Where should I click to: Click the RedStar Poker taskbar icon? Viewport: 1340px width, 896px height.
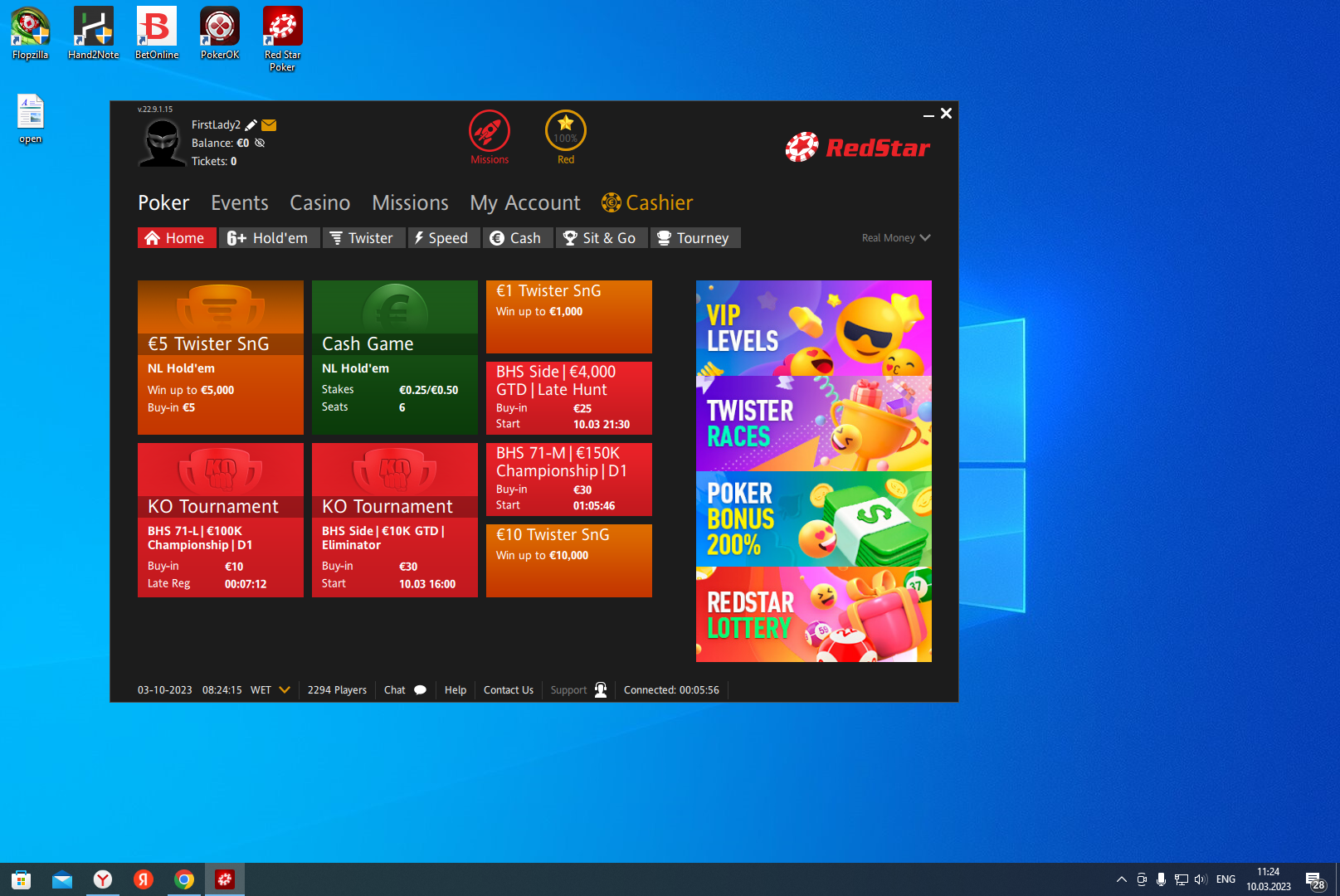pyautogui.click(x=225, y=879)
